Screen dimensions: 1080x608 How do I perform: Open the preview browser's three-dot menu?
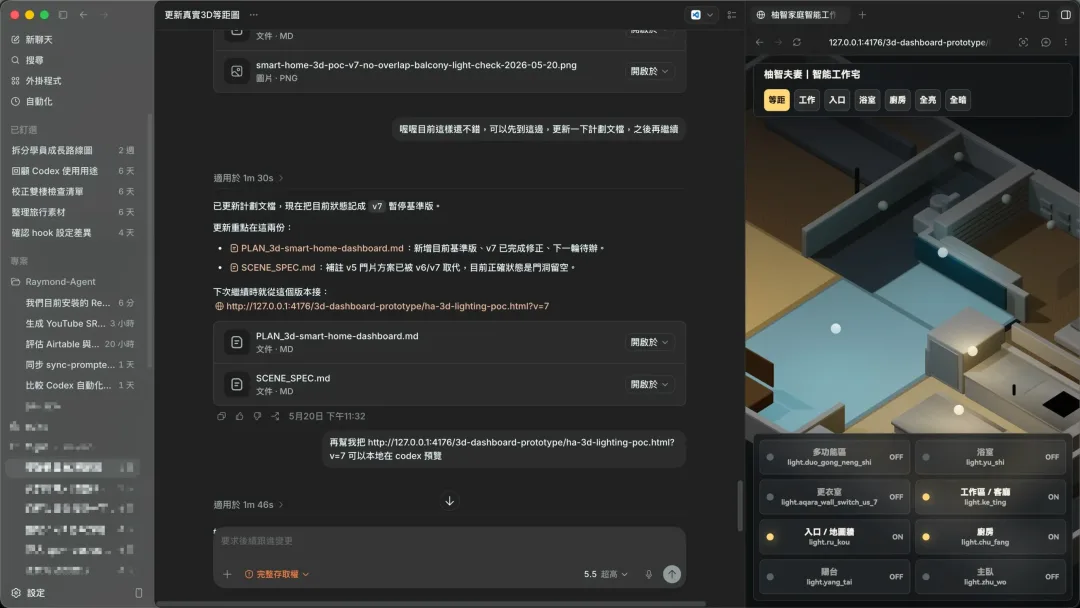(x=1066, y=42)
